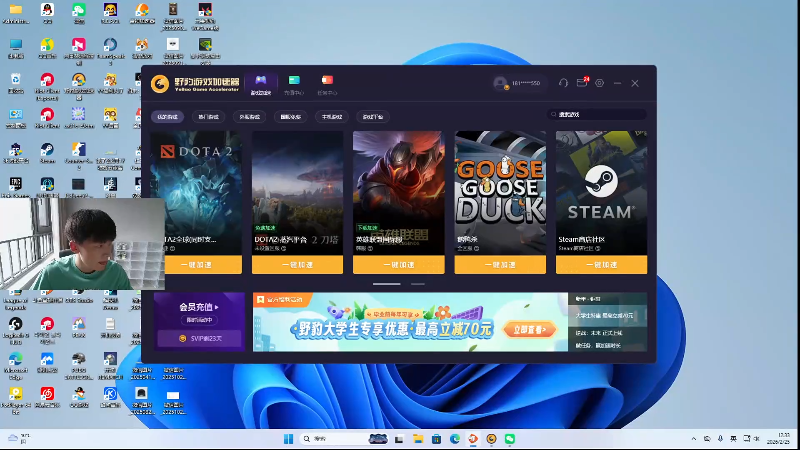800x450 pixels.
Task: Open the 英雄联盟 game card
Action: pos(398,193)
